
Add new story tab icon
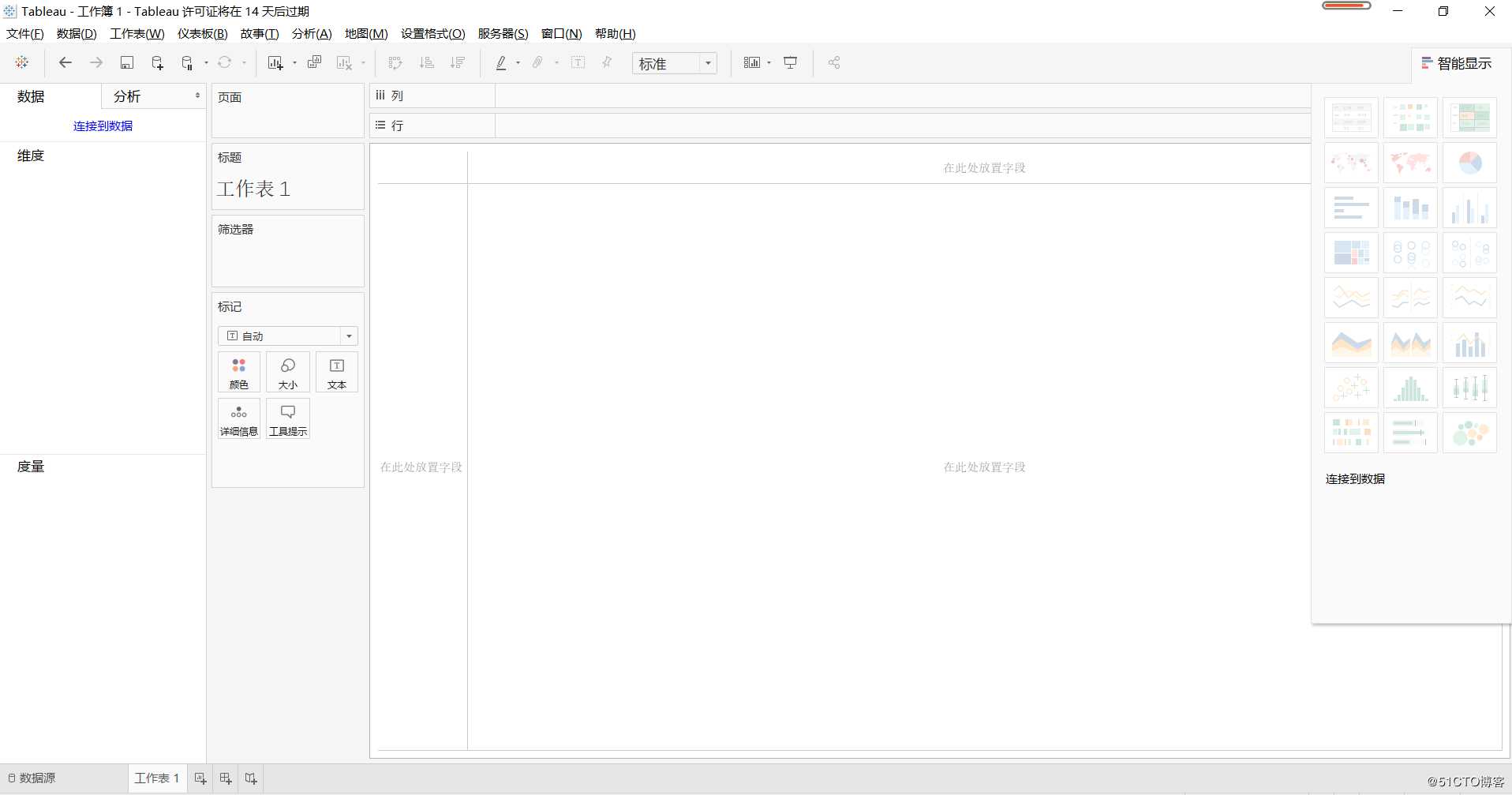click(251, 778)
